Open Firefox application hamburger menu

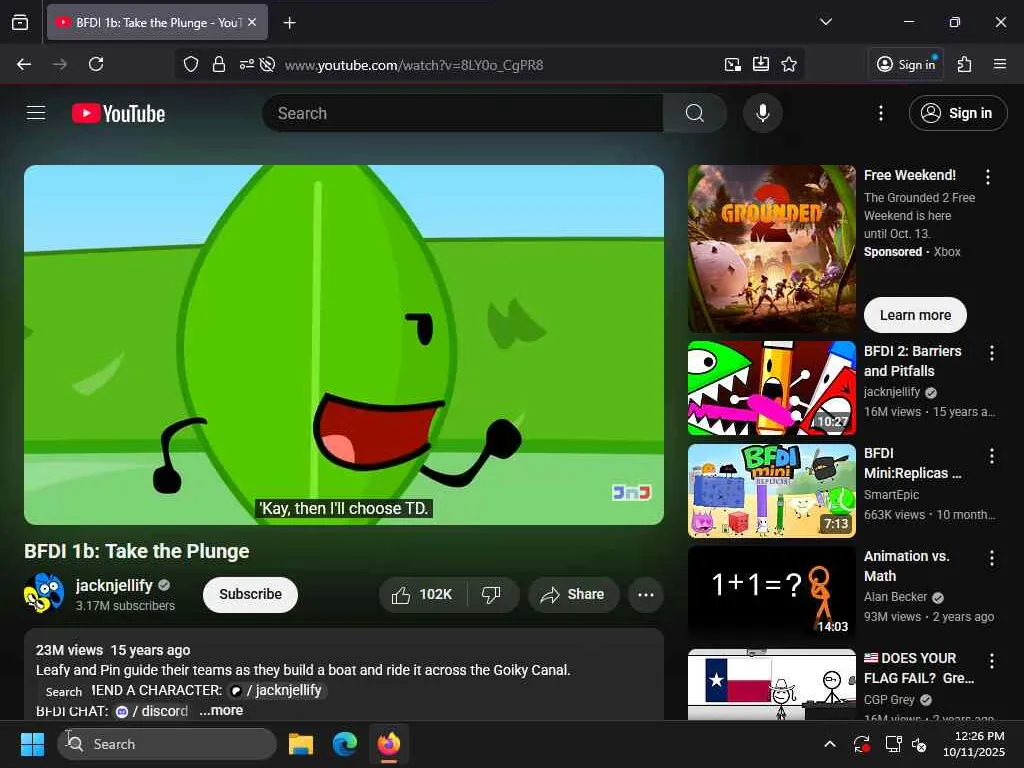pyautogui.click(x=1000, y=64)
